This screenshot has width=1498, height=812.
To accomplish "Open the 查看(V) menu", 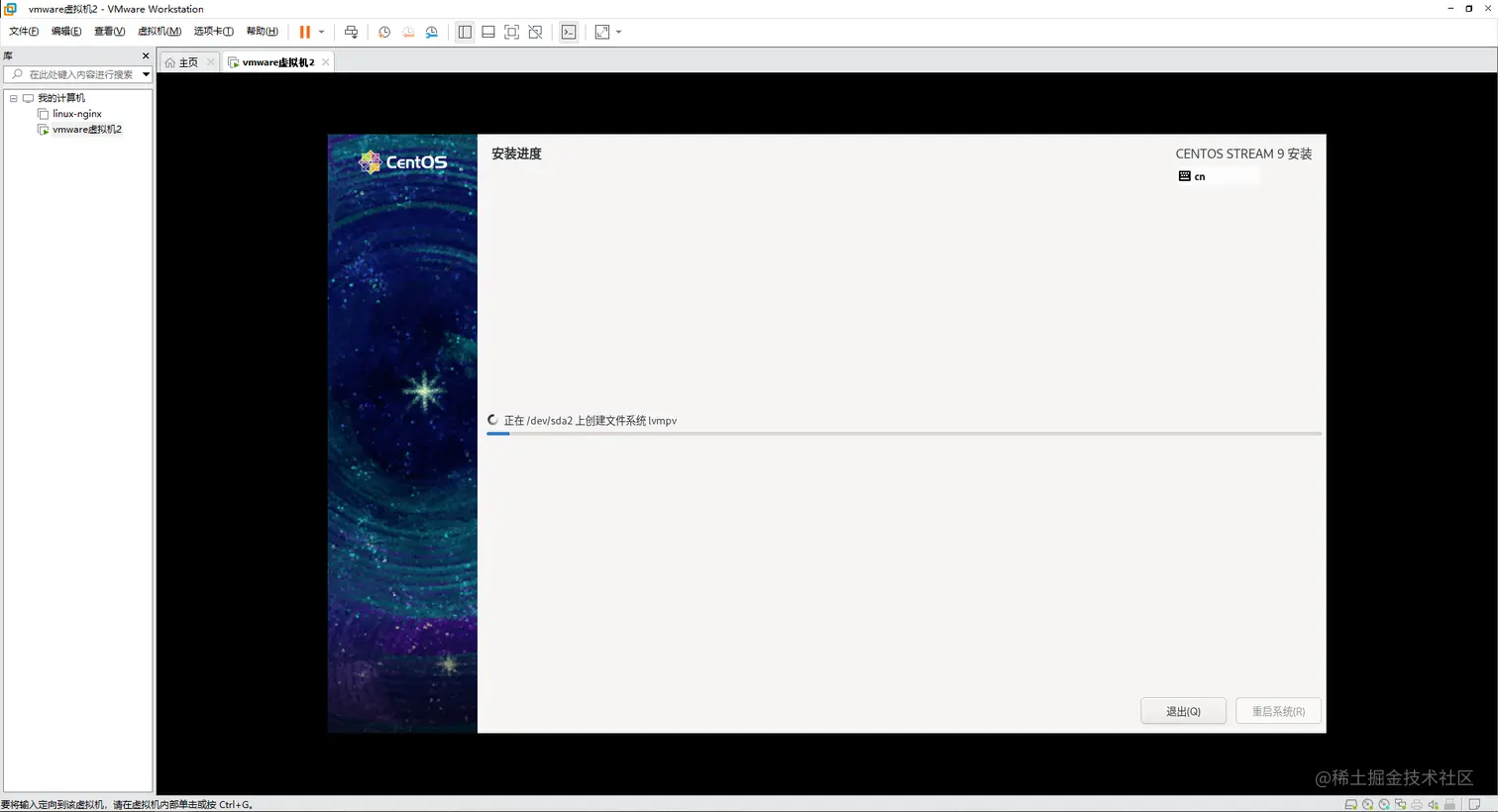I will [110, 32].
